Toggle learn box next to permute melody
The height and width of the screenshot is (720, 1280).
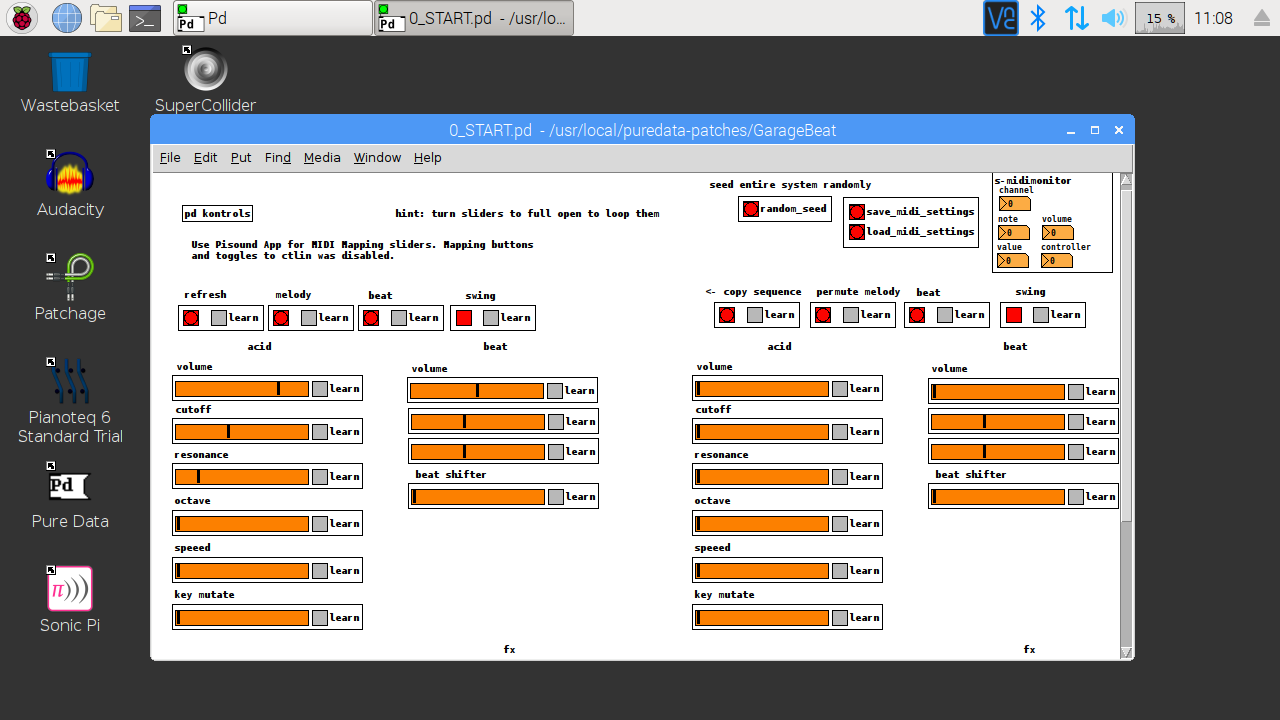851,315
